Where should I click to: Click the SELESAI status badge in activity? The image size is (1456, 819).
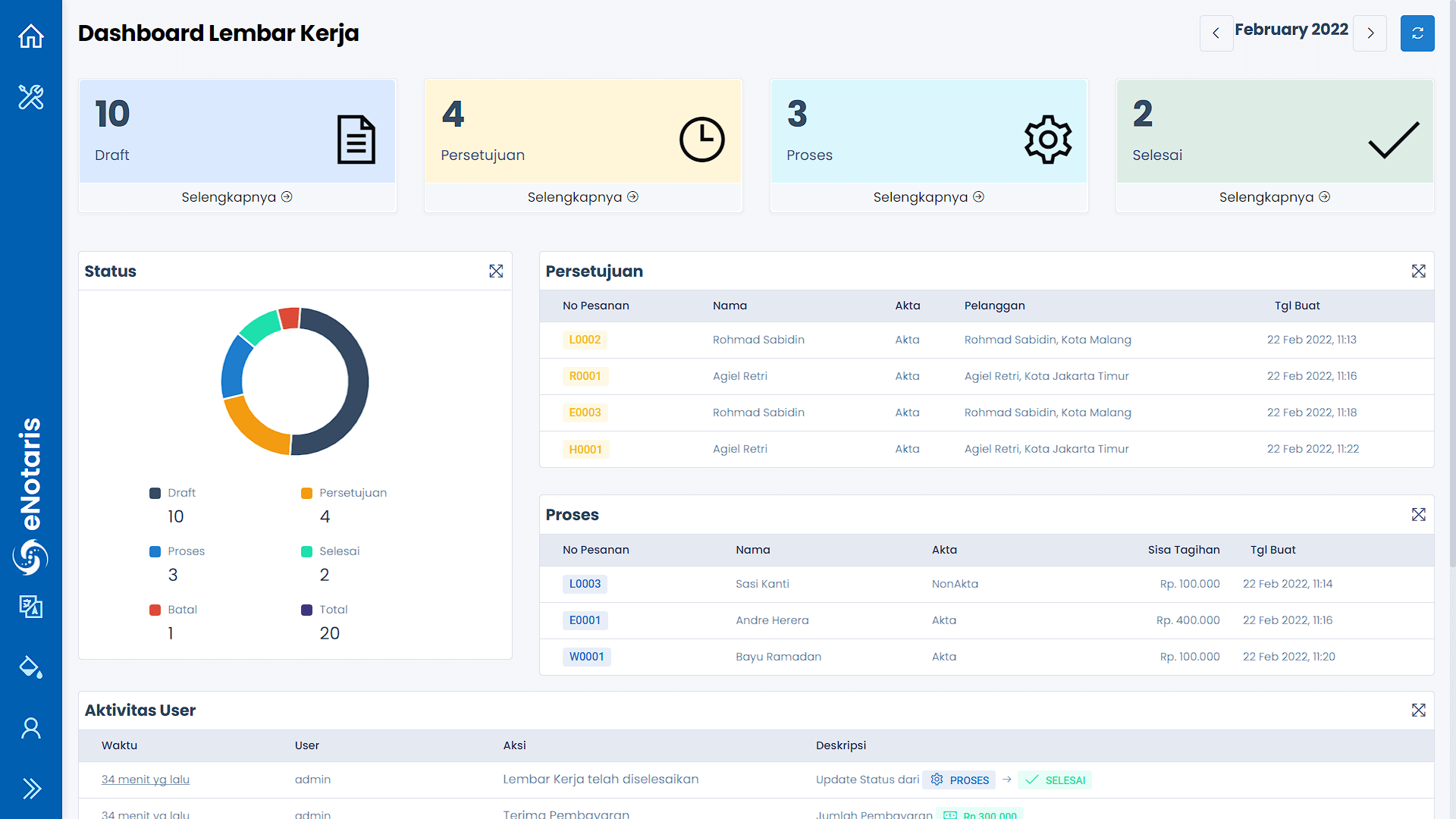tap(1055, 780)
